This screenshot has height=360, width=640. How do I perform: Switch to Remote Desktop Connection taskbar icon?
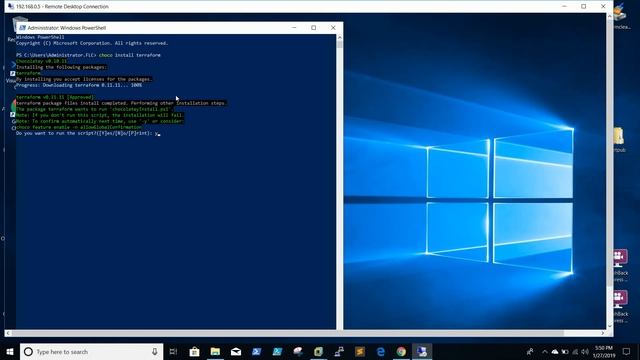pos(422,351)
